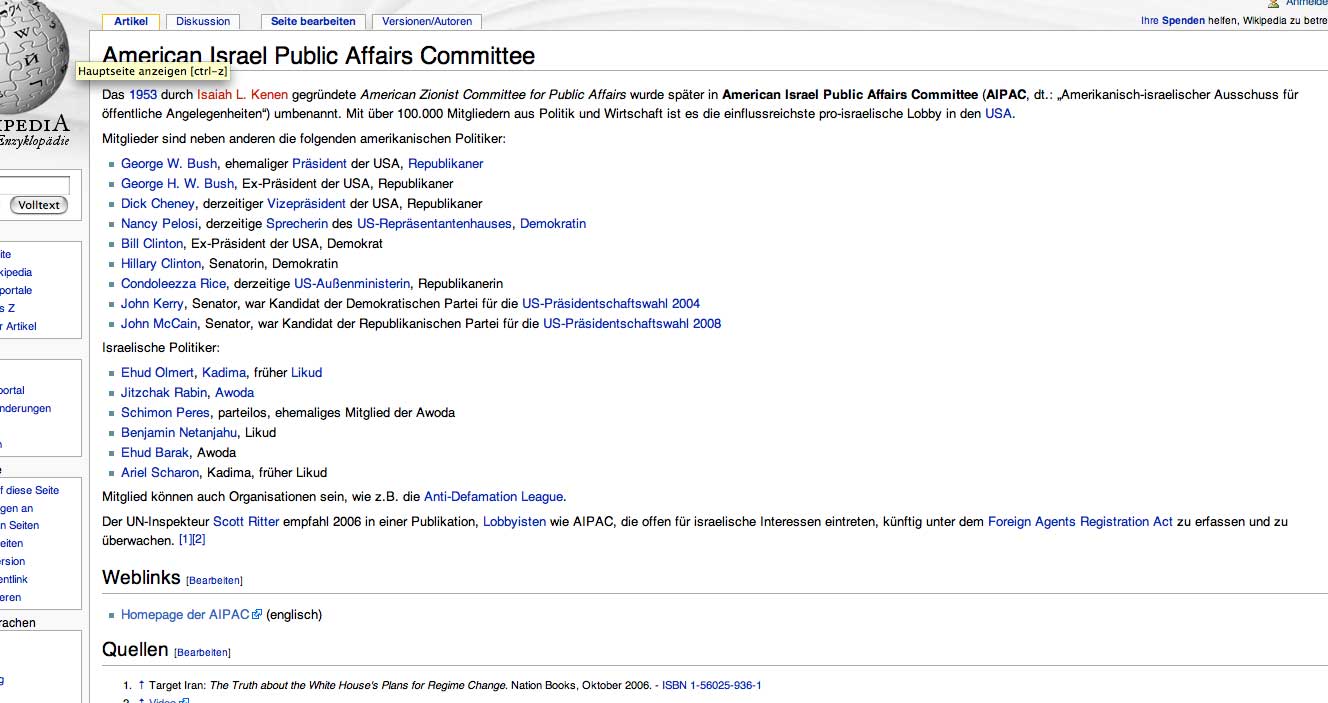Viewport: 1328px width, 703px height.
Task: Open the Versionen/Autoren tab
Action: point(426,21)
